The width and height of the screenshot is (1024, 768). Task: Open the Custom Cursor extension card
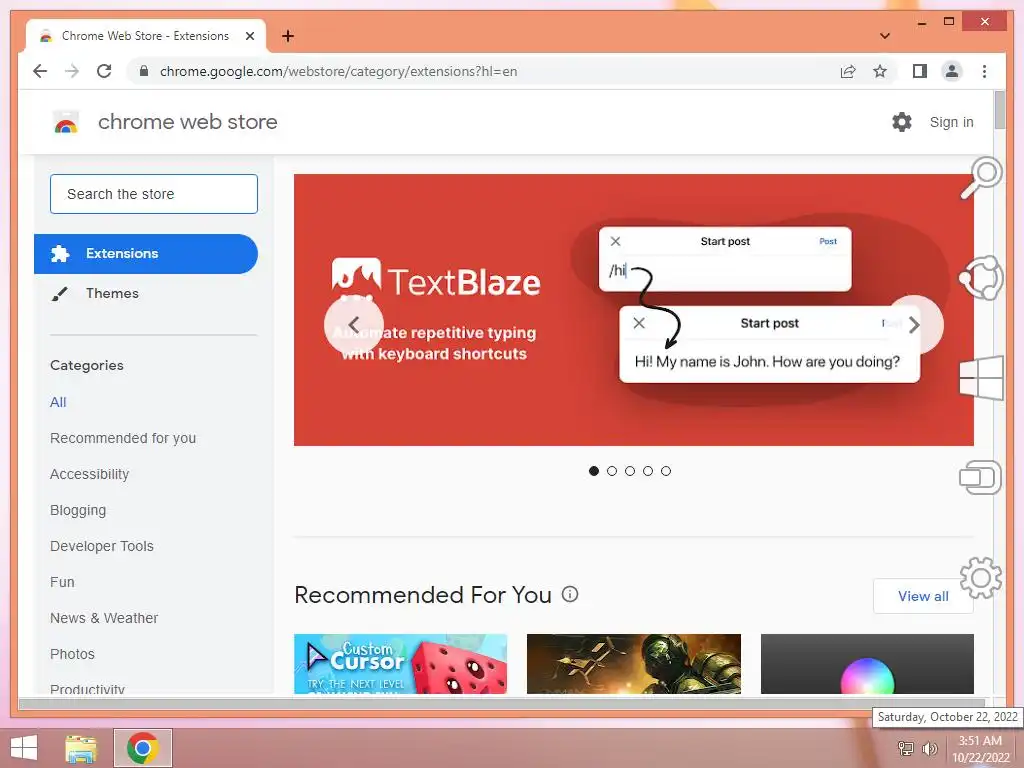(x=400, y=664)
